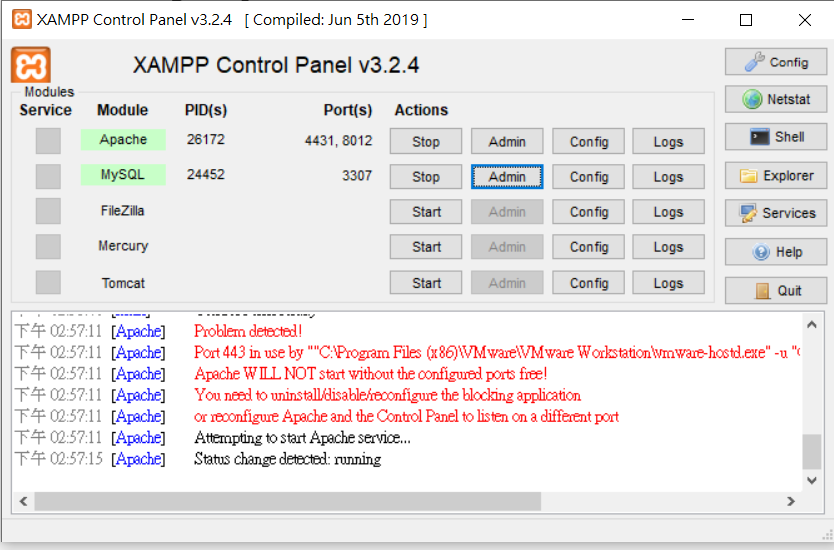This screenshot has height=550, width=834.
Task: Click the horizontal scrollbar thumb in log
Action: click(x=288, y=501)
